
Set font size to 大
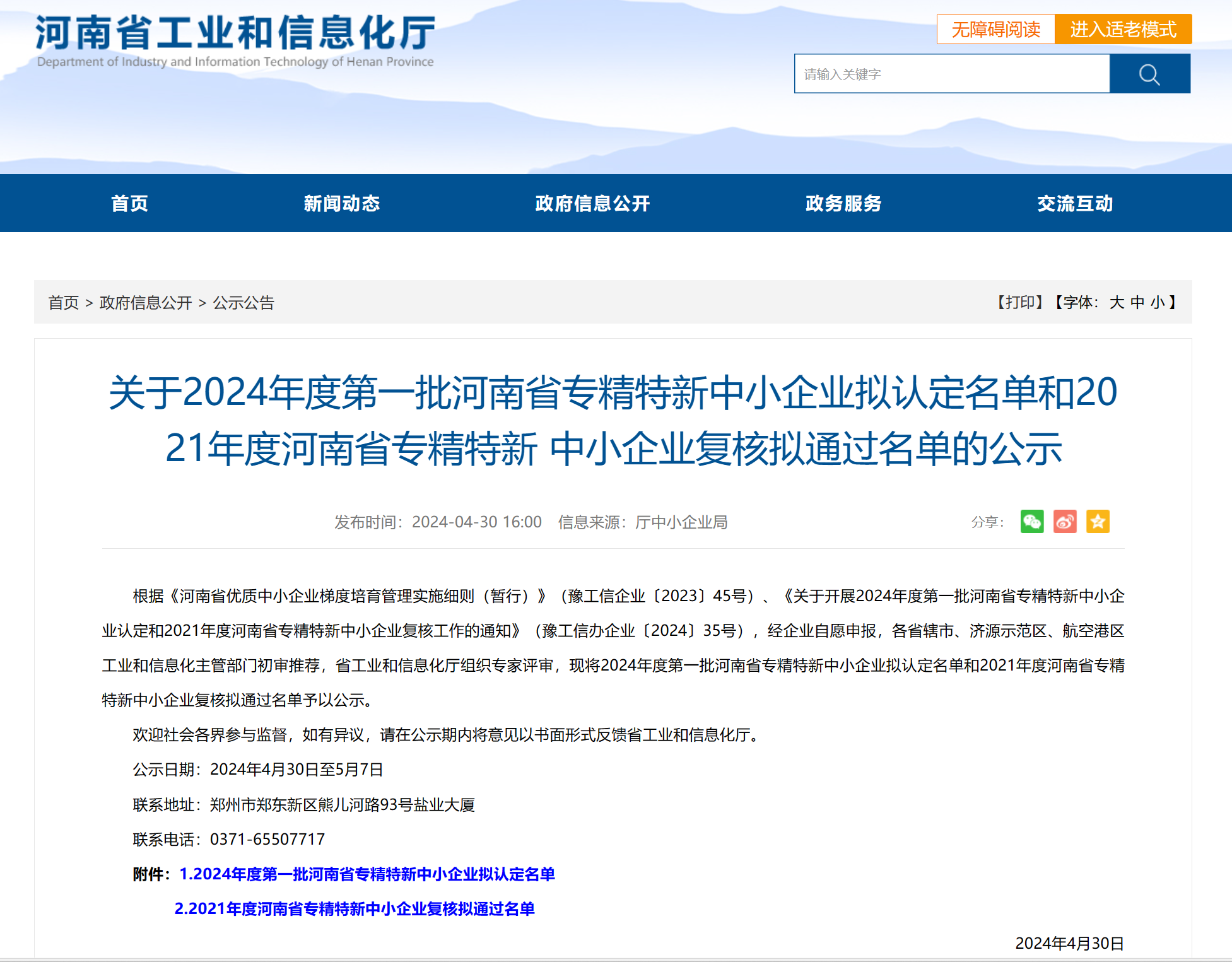pyautogui.click(x=1116, y=303)
